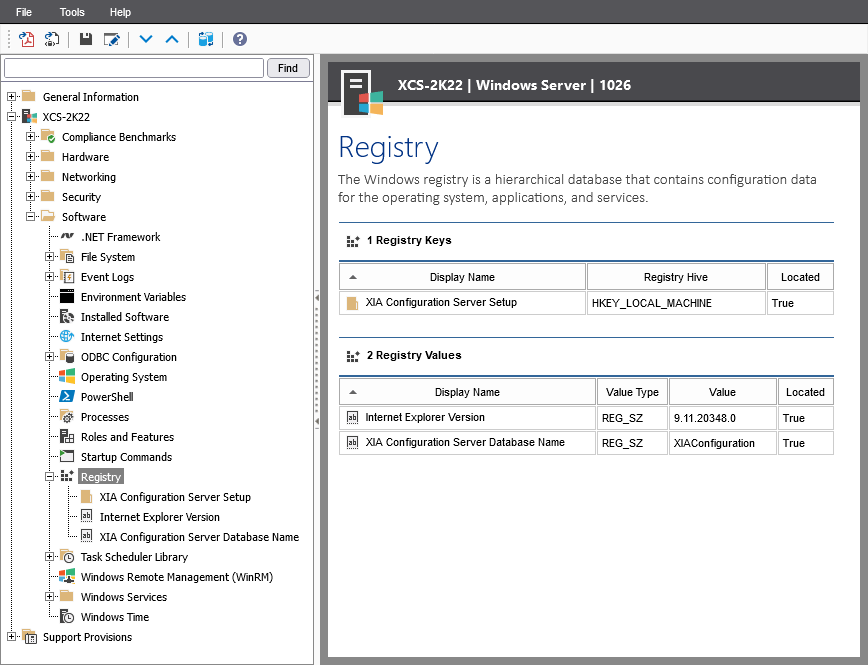The width and height of the screenshot is (868, 665).
Task: Expand the File System node
Action: tap(49, 256)
